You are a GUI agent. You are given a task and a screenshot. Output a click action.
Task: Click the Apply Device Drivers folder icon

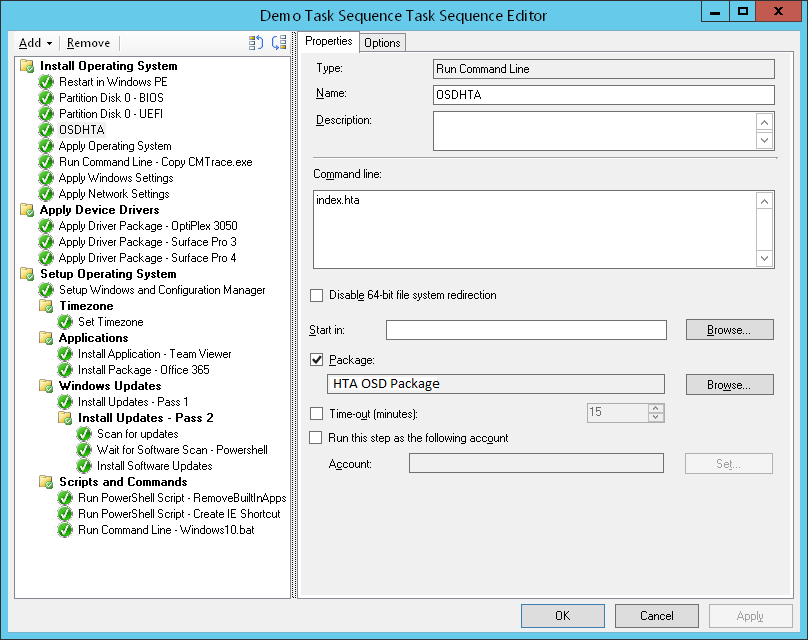click(27, 210)
